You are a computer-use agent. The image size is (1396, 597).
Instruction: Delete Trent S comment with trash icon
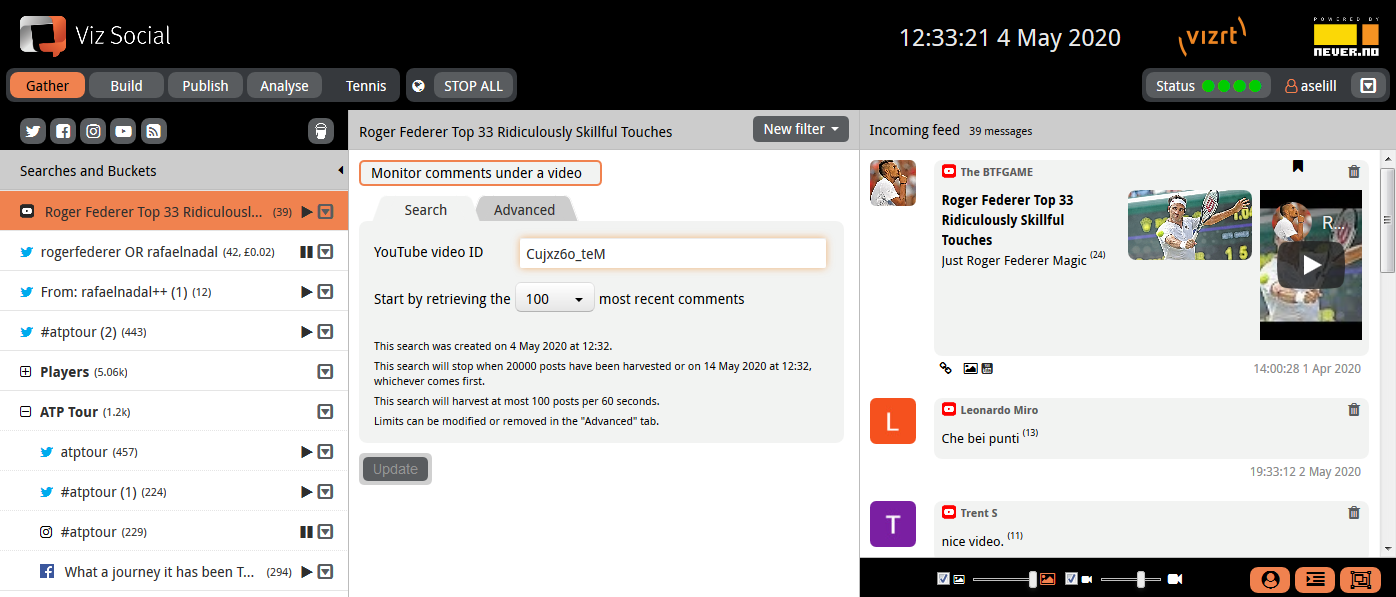click(x=1354, y=513)
